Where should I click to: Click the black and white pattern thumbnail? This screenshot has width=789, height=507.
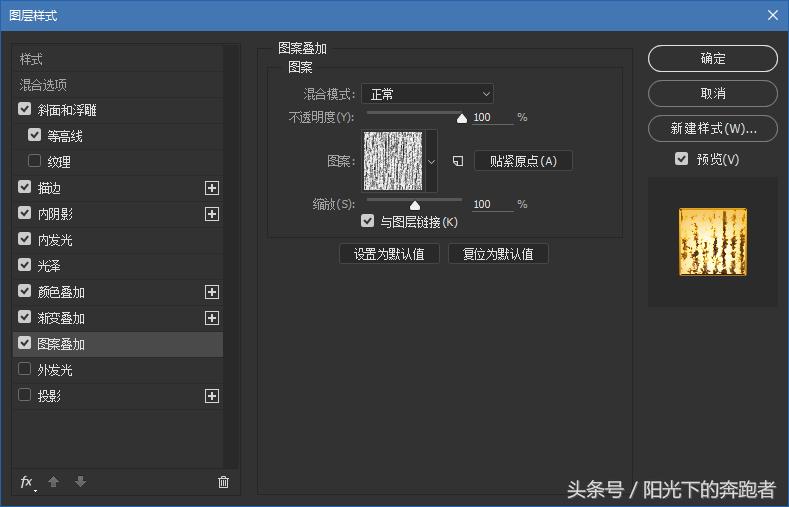pyautogui.click(x=393, y=161)
